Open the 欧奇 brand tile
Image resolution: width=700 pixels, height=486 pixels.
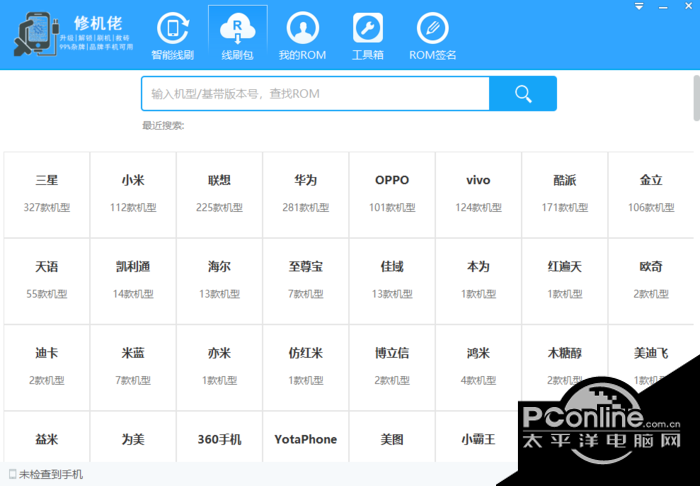(651, 281)
